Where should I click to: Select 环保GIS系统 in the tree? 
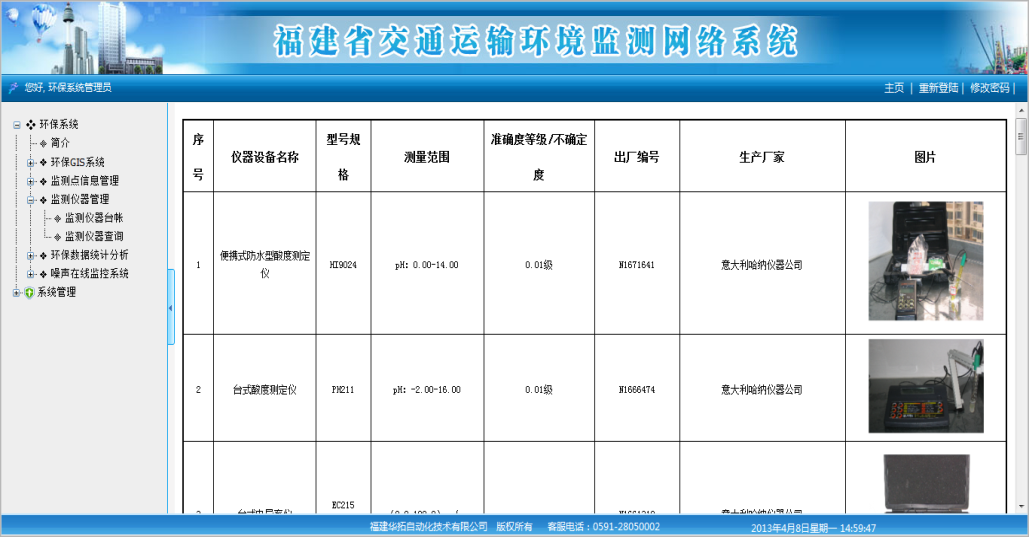click(77, 162)
